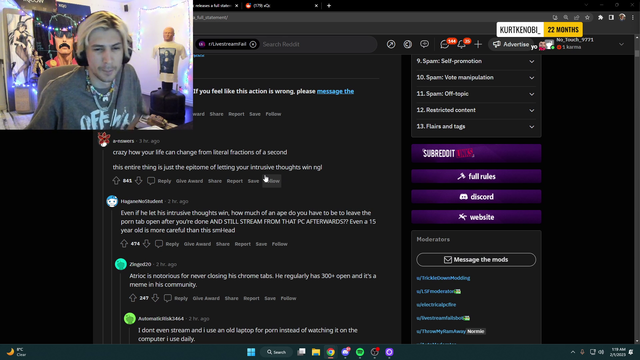The height and width of the screenshot is (360, 640).
Task: Click the Search Reddit input field
Action: [x=317, y=44]
